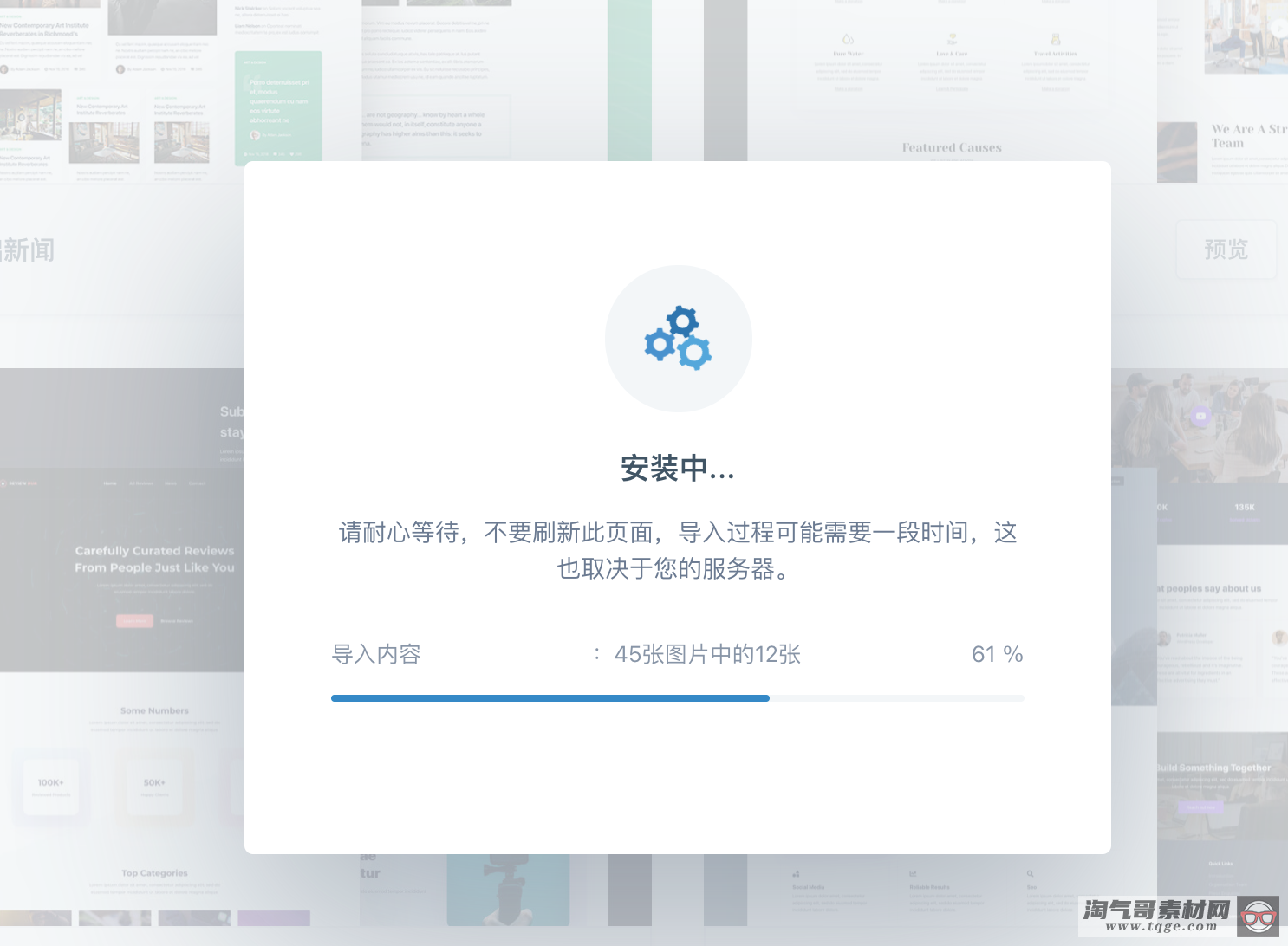
Task: Click the pink Learn More button
Action: (134, 621)
